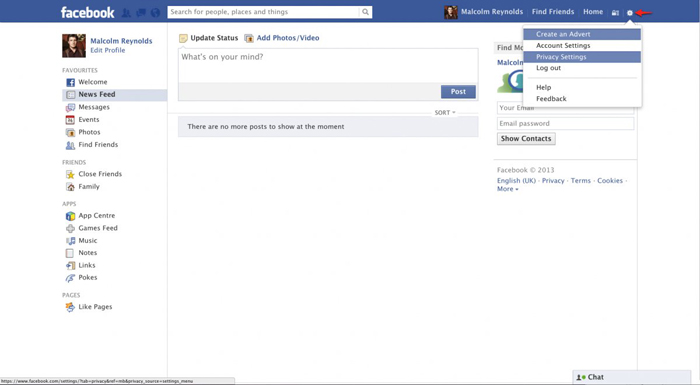Viewport: 700px width, 385px height.
Task: Open Malcolm Reynolds profile in top bar
Action: pos(492,12)
